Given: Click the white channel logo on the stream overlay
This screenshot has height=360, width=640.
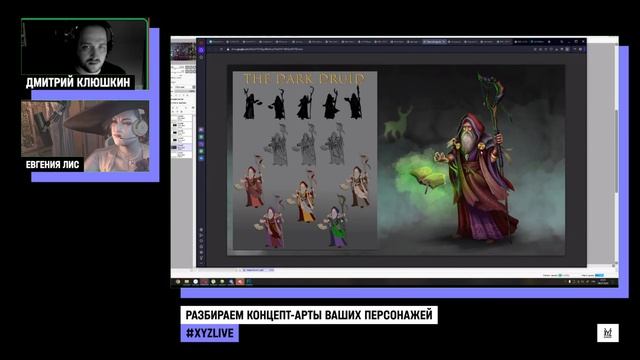Looking at the screenshot, I should pos(608,333).
